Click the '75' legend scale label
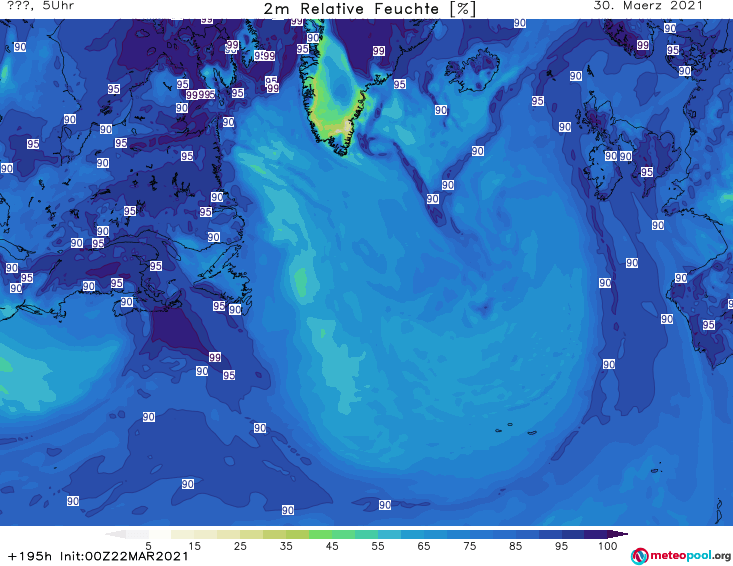733x566 pixels. click(x=470, y=546)
